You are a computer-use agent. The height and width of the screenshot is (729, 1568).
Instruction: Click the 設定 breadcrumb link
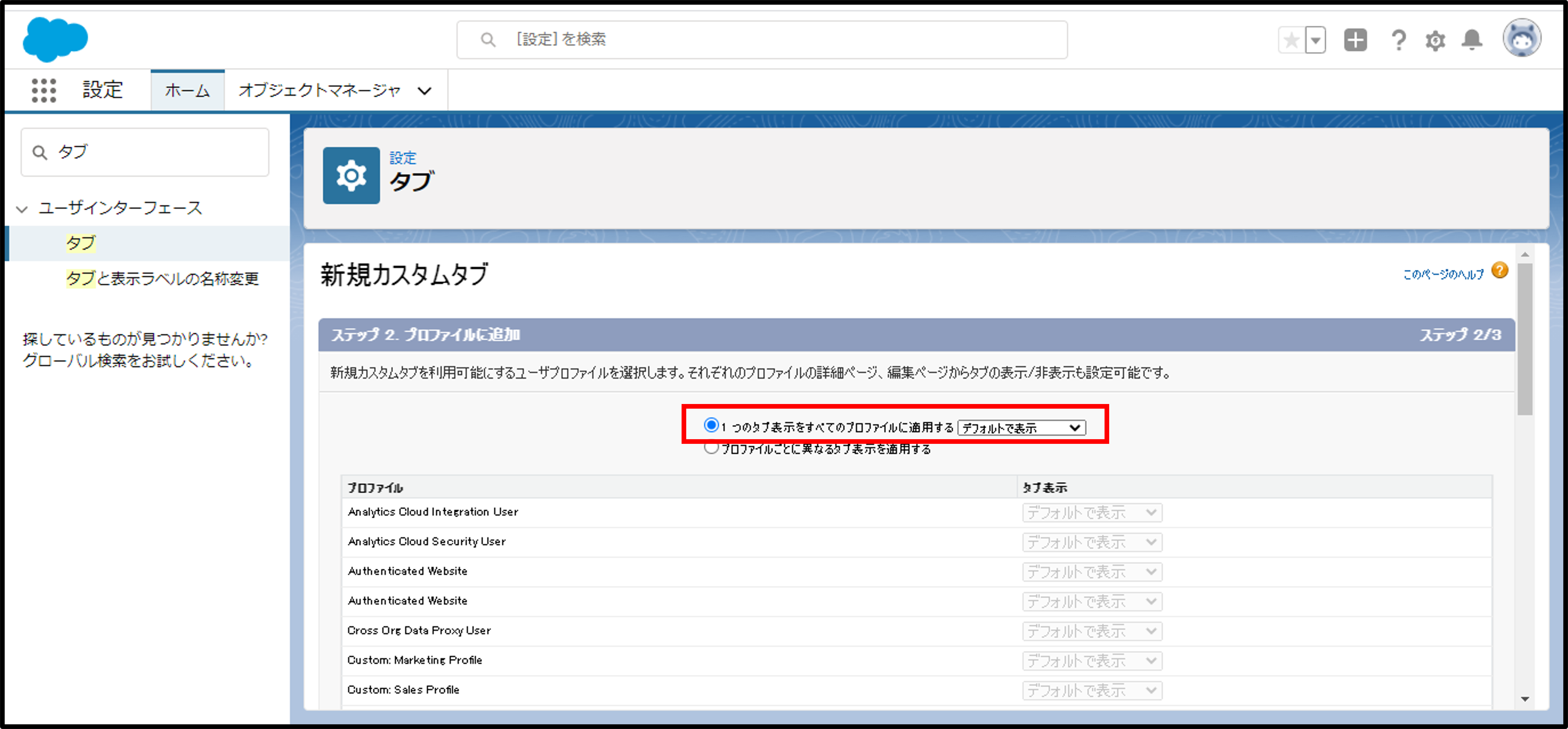(402, 158)
